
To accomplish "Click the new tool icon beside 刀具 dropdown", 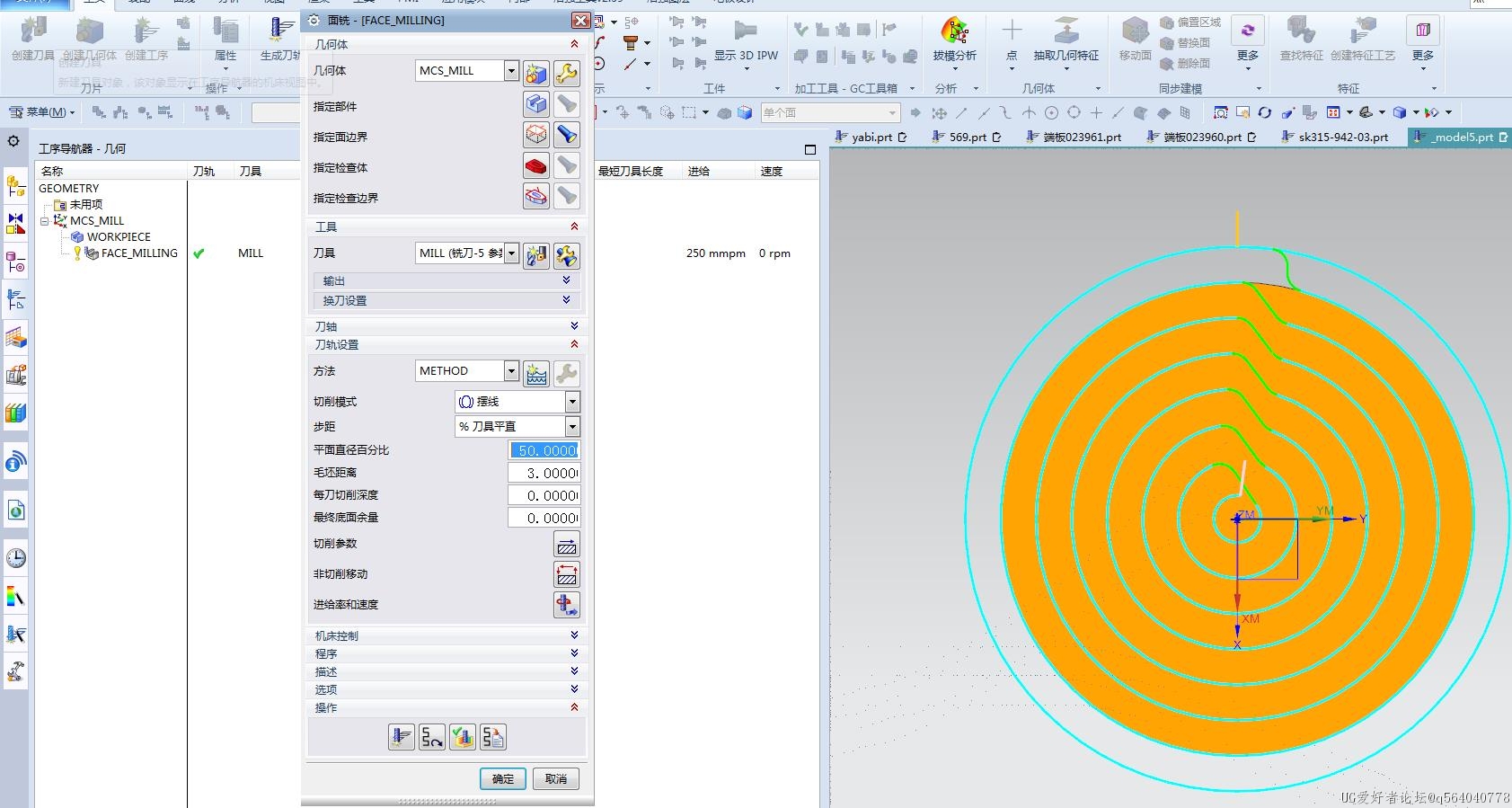I will tap(536, 256).
